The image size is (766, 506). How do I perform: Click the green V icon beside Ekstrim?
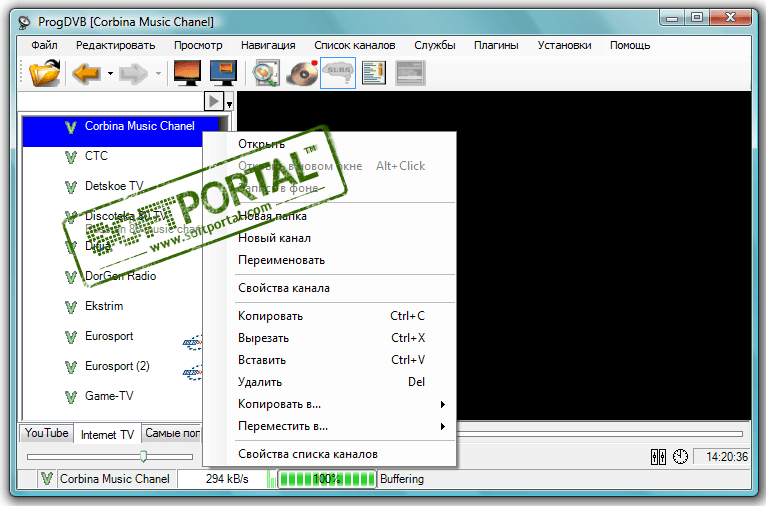point(71,307)
